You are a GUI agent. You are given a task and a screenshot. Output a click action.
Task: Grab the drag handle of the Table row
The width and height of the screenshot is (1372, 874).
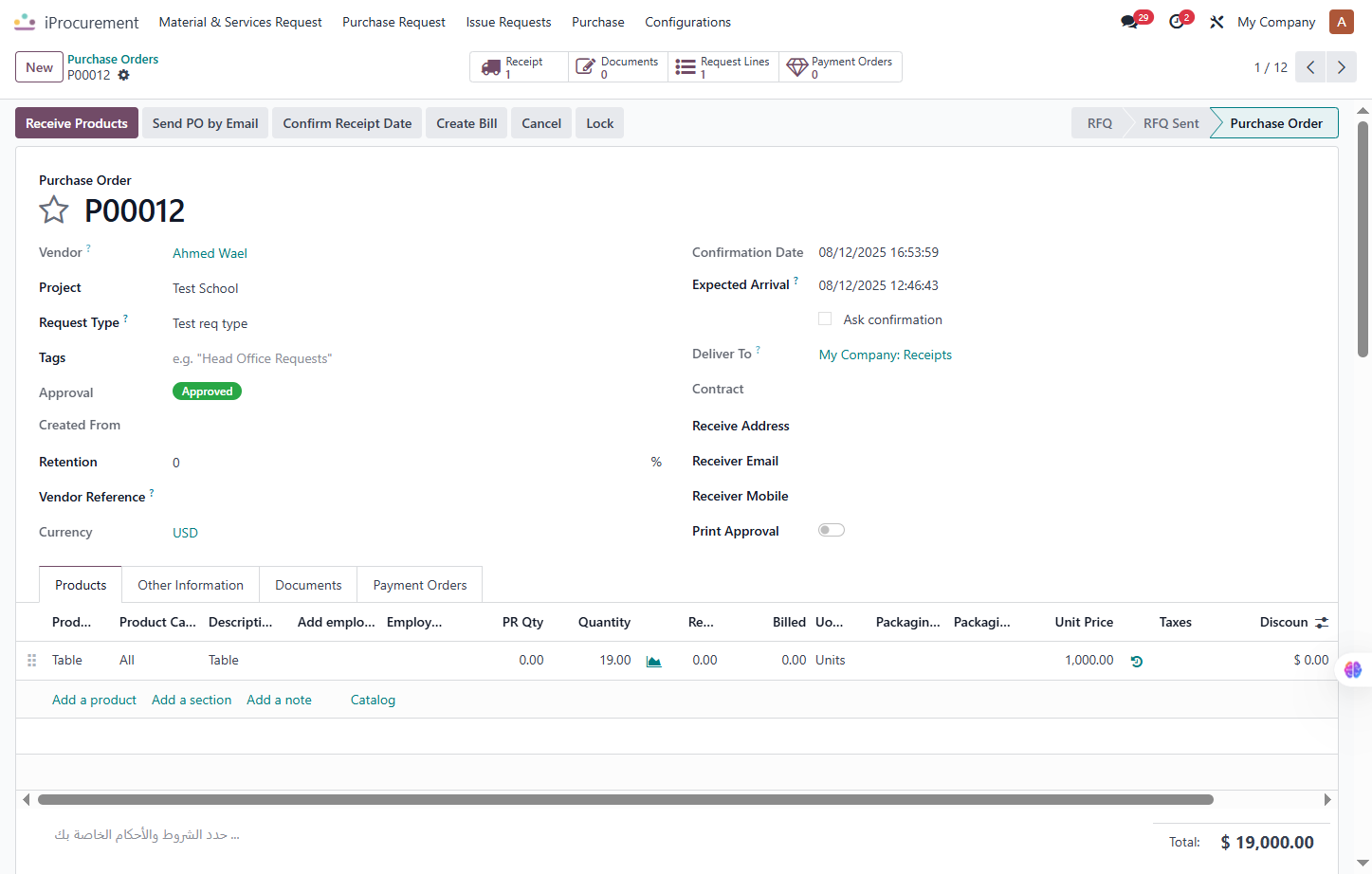point(31,660)
